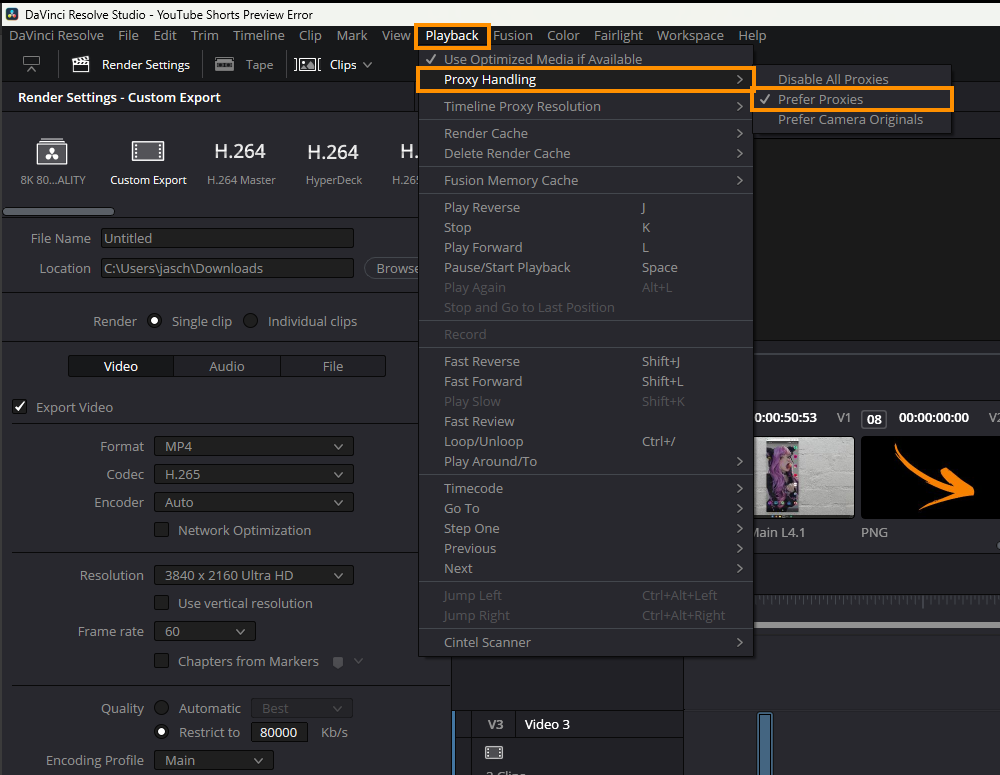Click the film strip icon under V3
This screenshot has width=1000, height=775.
[494, 753]
